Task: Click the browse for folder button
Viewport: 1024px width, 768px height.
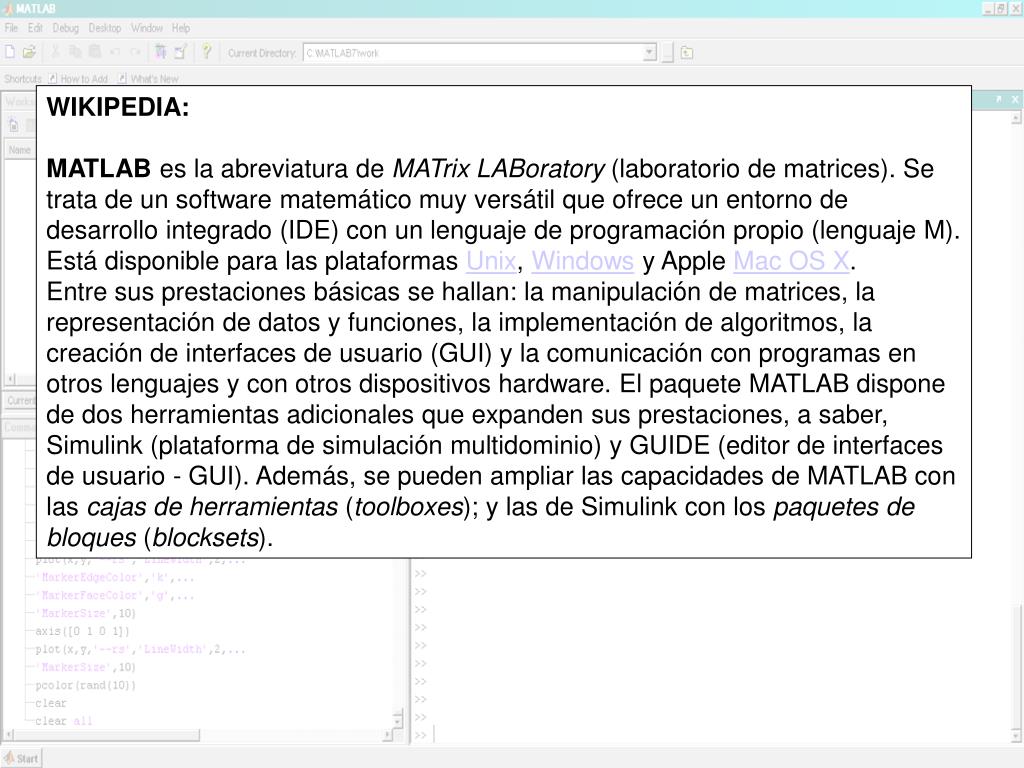Action: (667, 53)
